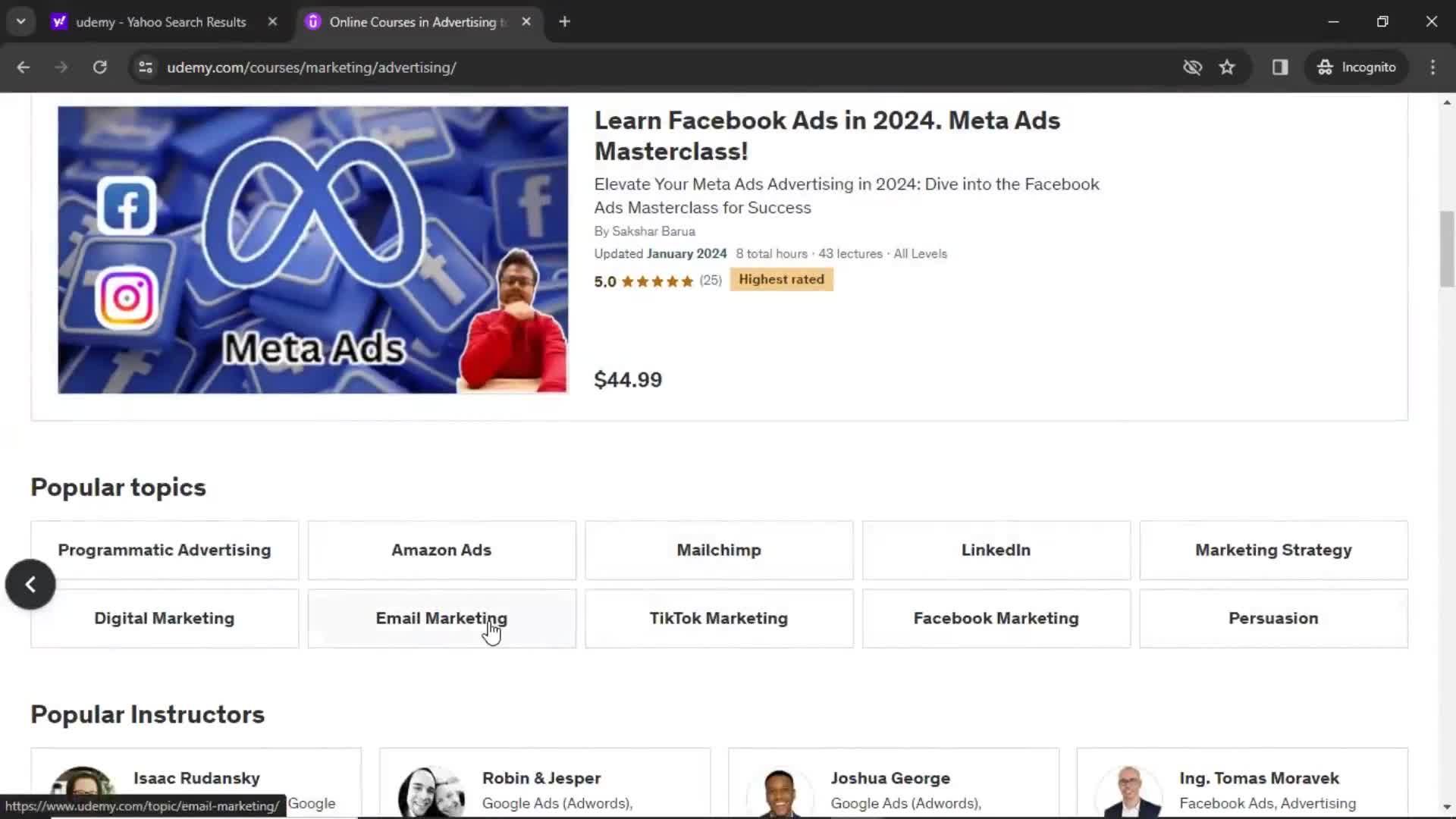Click the Email Marketing topic link

441,618
